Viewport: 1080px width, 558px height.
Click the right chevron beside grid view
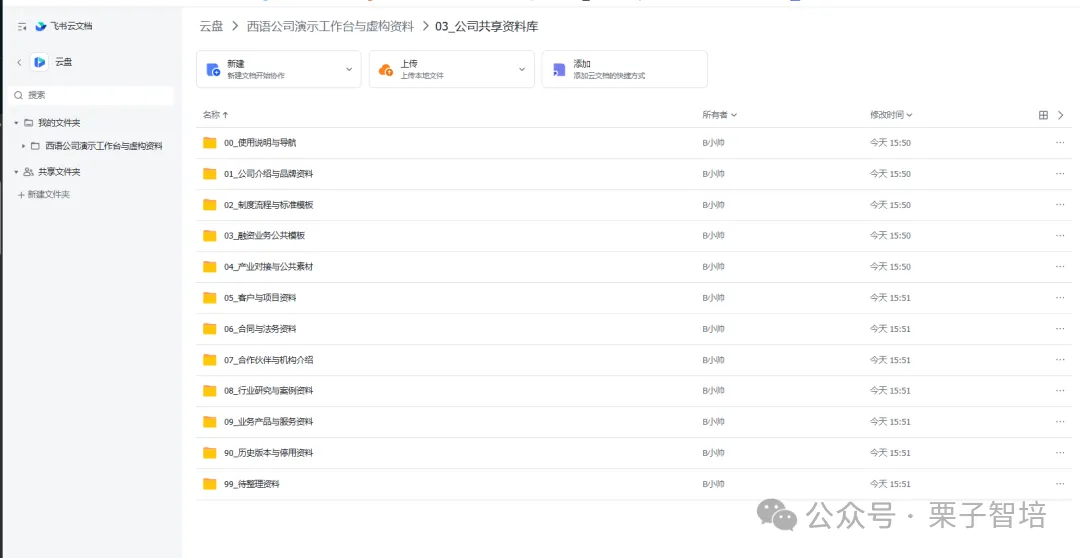point(1061,115)
